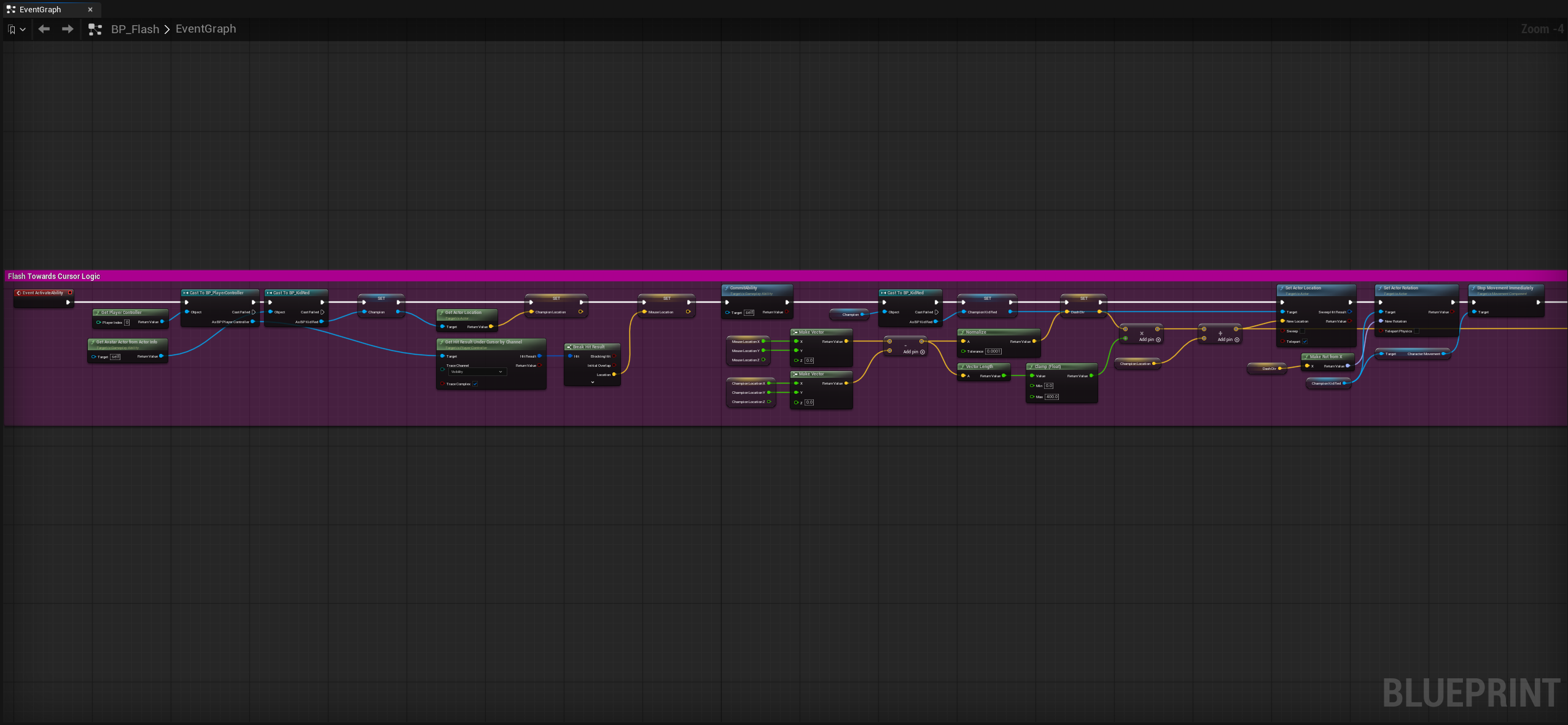The image size is (1568, 725).
Task: Toggle Teleport checkbox on Set Actor Location
Action: coord(1305,342)
